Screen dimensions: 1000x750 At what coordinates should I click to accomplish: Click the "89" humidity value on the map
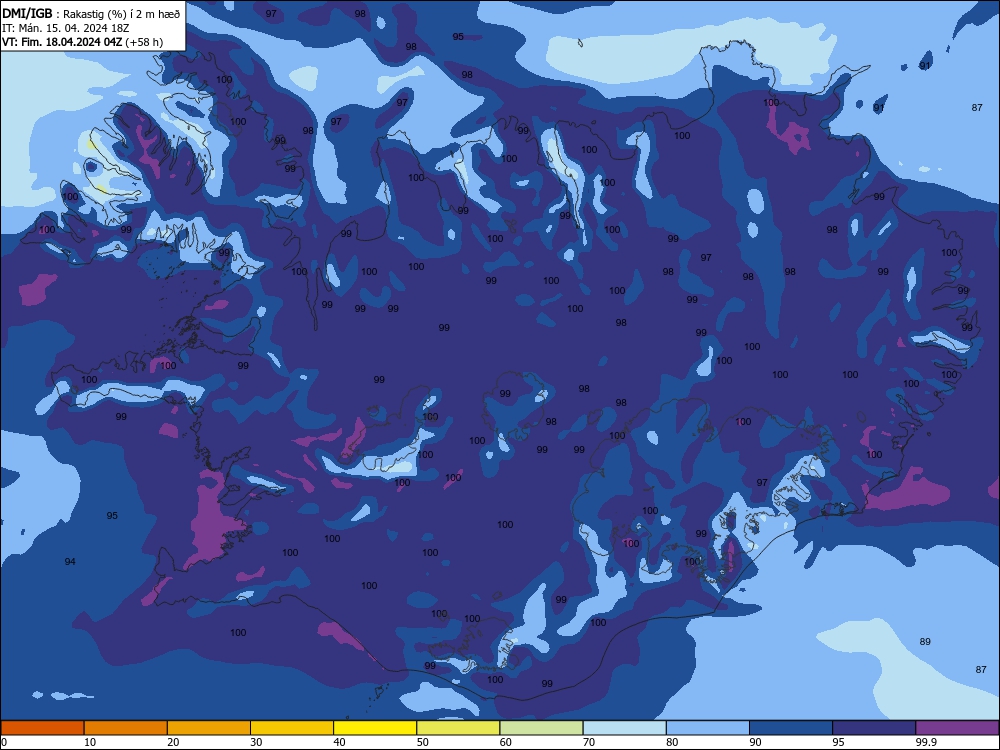(x=925, y=642)
